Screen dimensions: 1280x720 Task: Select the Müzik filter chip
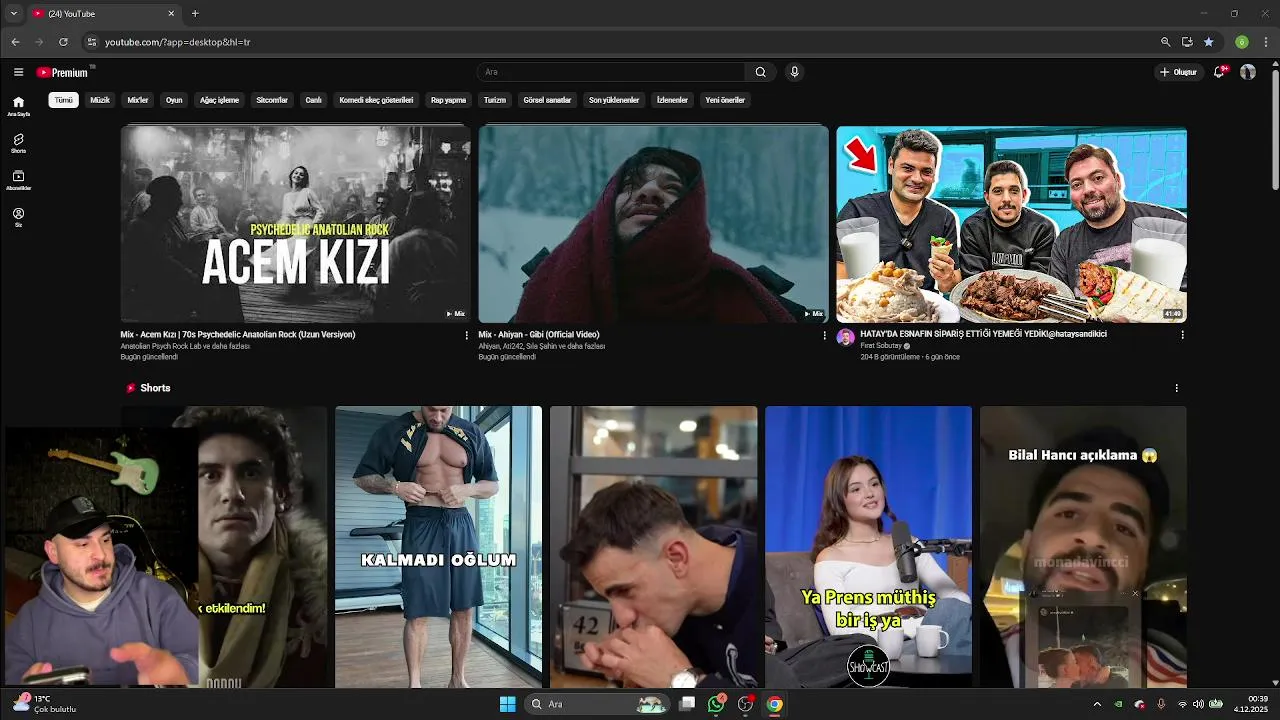tap(100, 100)
